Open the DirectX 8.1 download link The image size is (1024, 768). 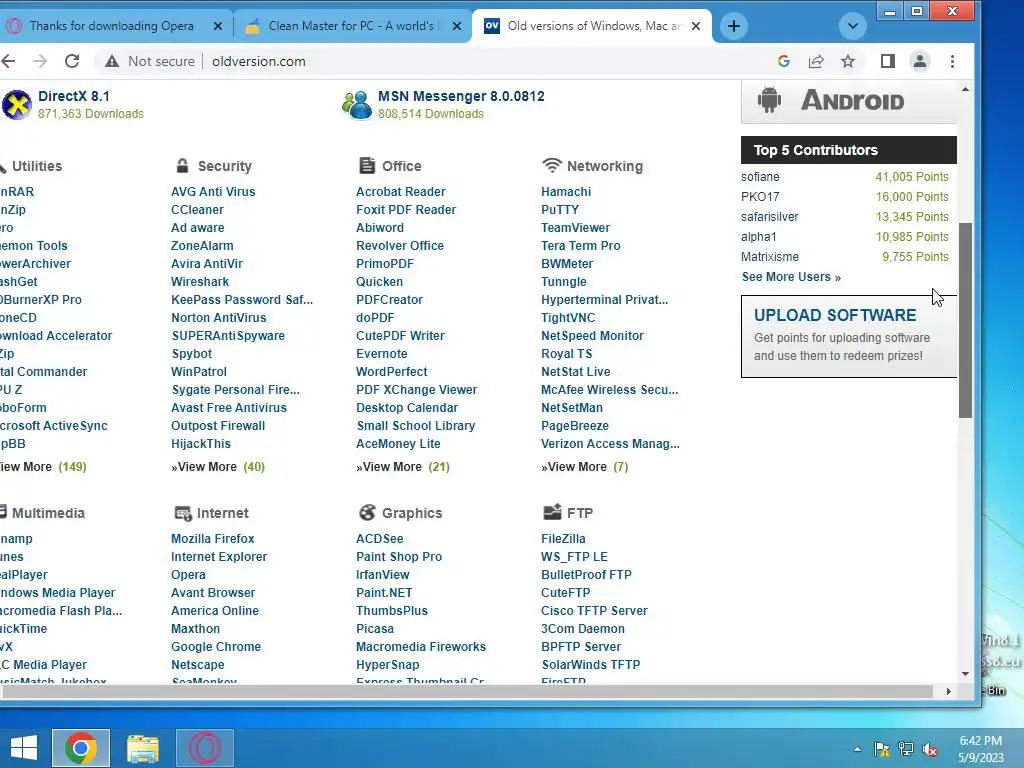74,96
